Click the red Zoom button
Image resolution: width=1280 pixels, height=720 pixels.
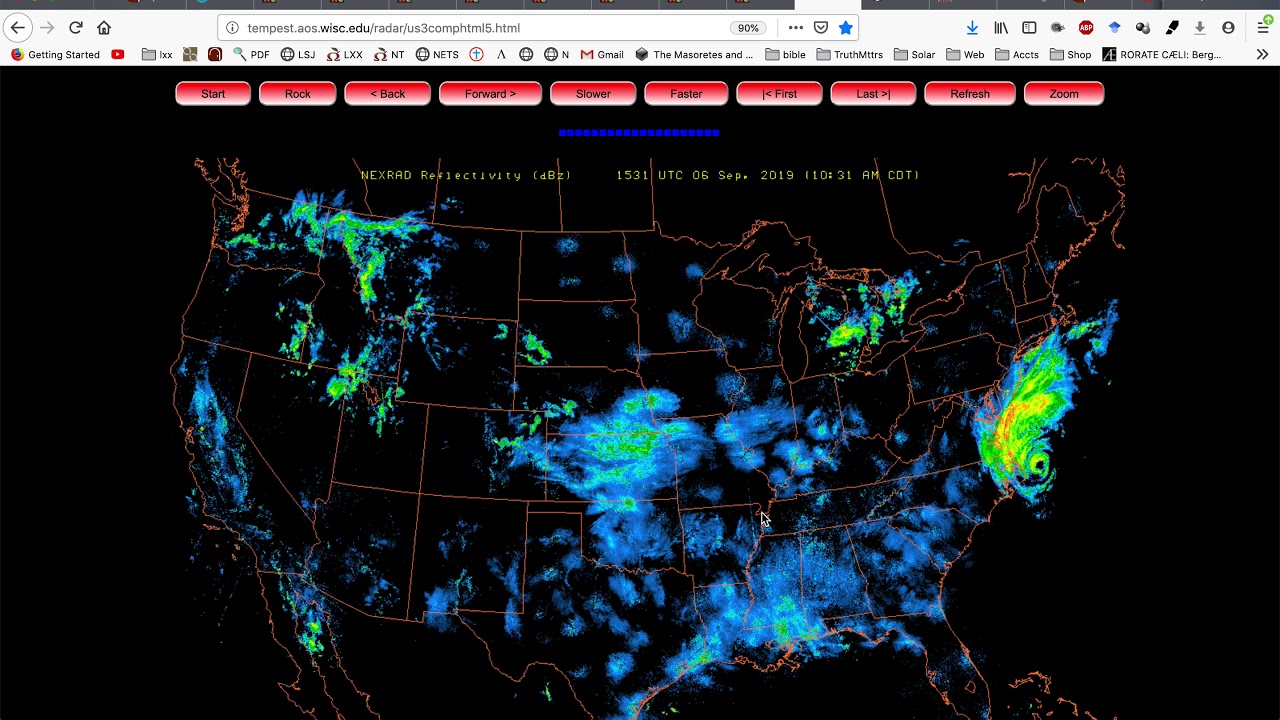click(1064, 94)
